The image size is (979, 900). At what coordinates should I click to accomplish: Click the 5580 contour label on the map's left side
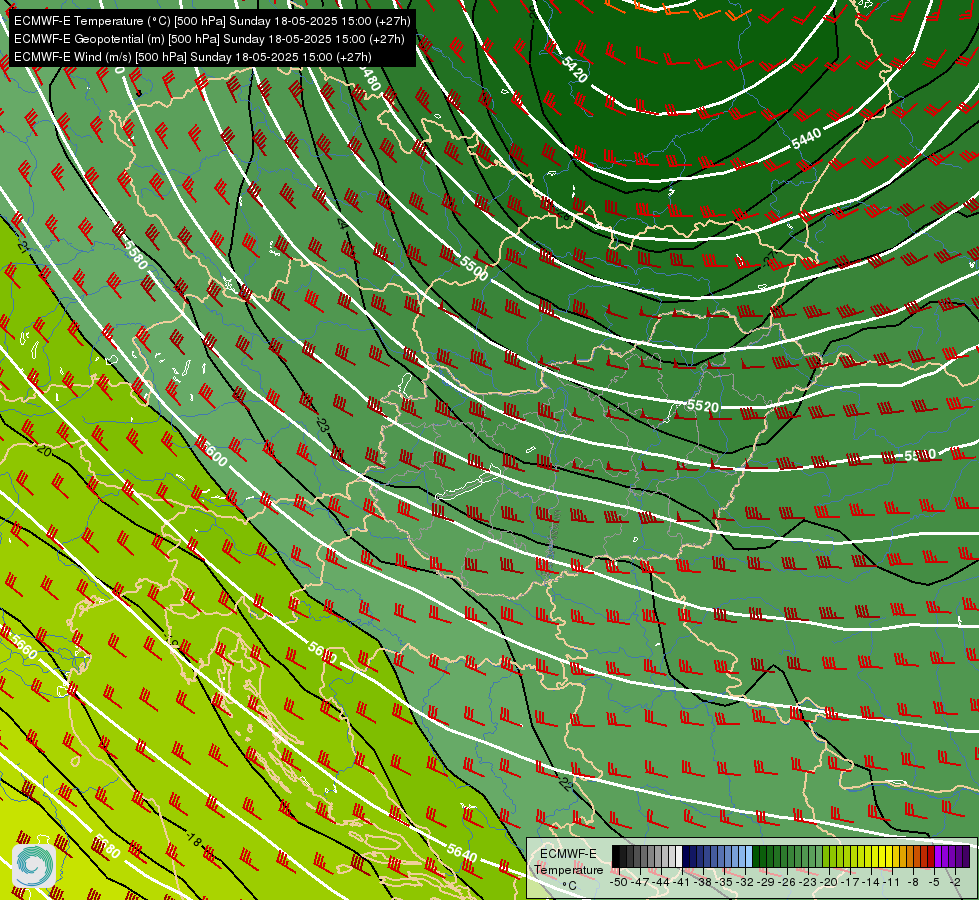[x=135, y=255]
